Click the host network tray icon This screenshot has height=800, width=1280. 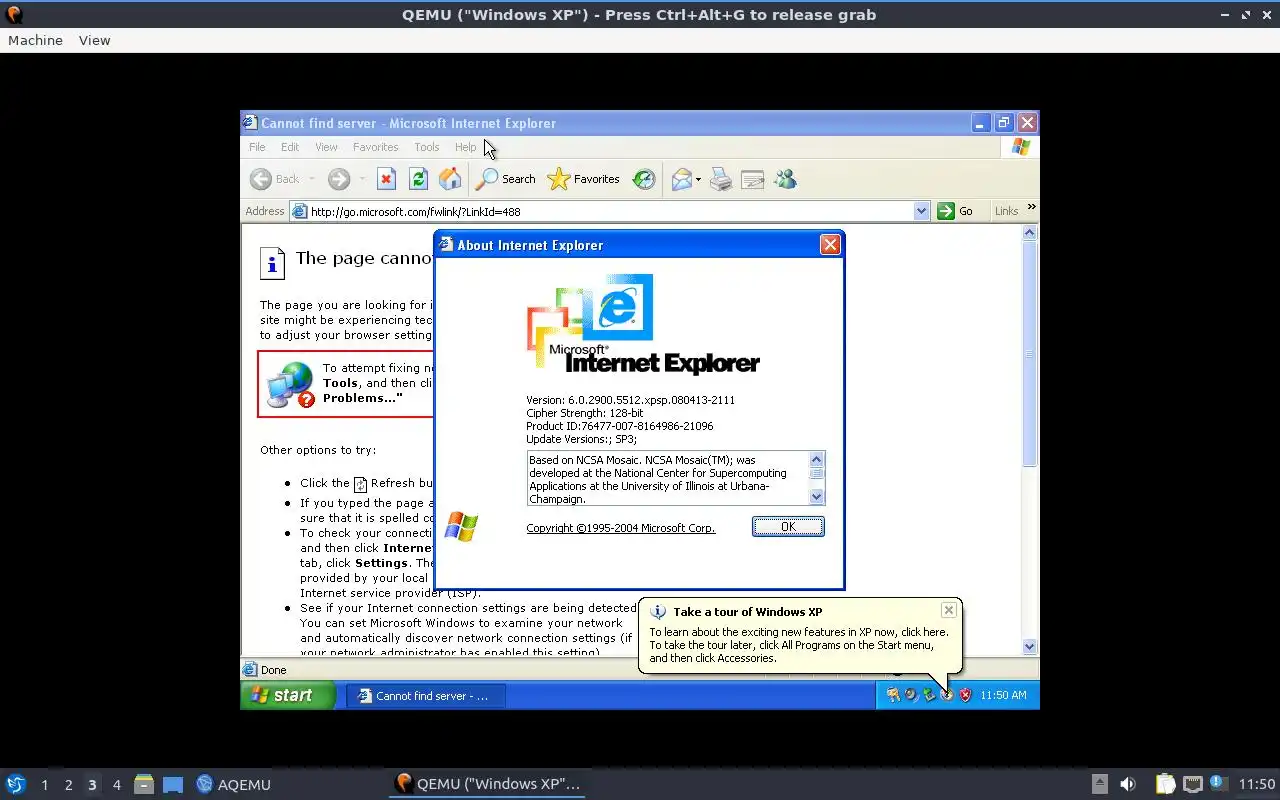pyautogui.click(x=1192, y=784)
